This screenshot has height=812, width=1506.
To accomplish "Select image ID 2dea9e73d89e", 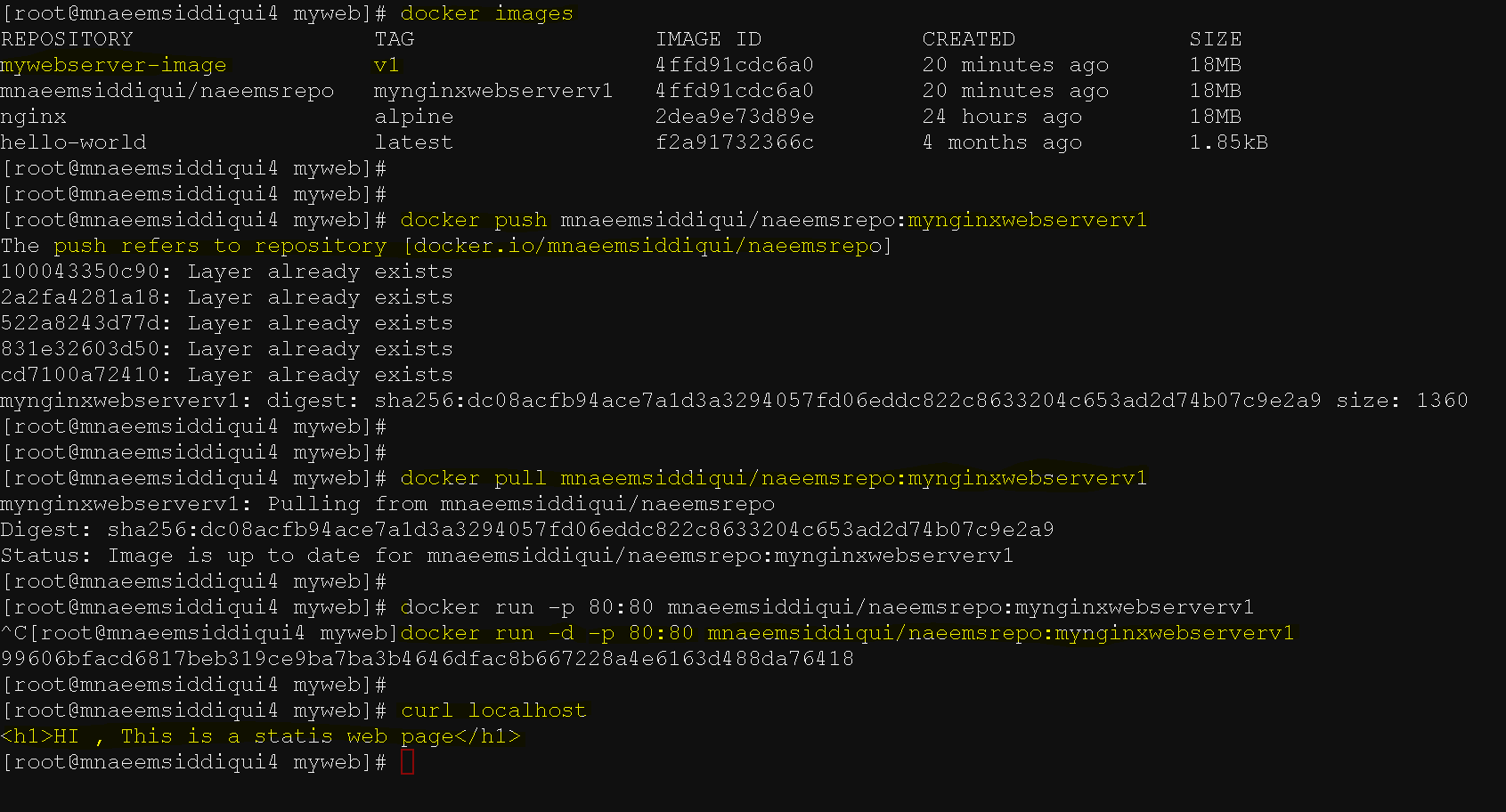I will coord(735,117).
